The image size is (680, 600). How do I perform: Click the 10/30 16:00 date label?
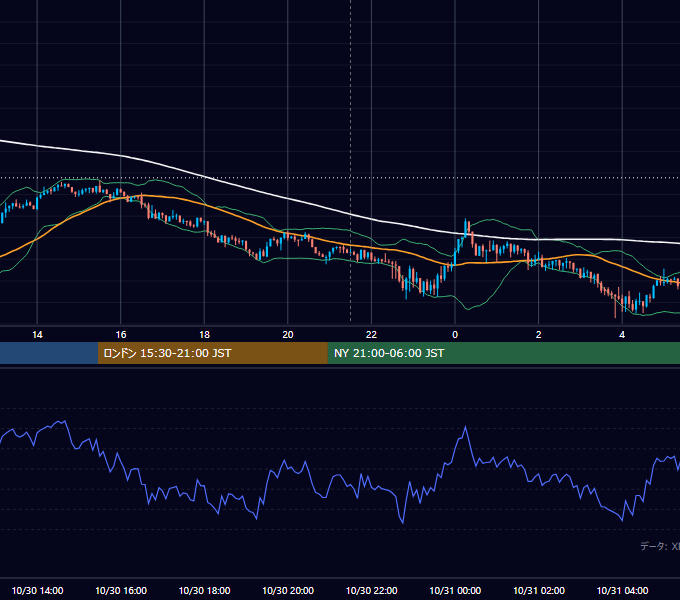pyautogui.click(x=121, y=590)
